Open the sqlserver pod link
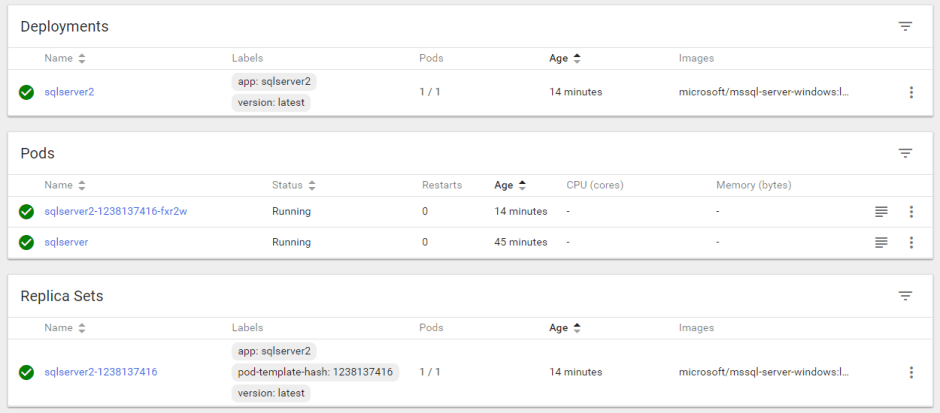The width and height of the screenshot is (940, 413). pyautogui.click(x=66, y=242)
